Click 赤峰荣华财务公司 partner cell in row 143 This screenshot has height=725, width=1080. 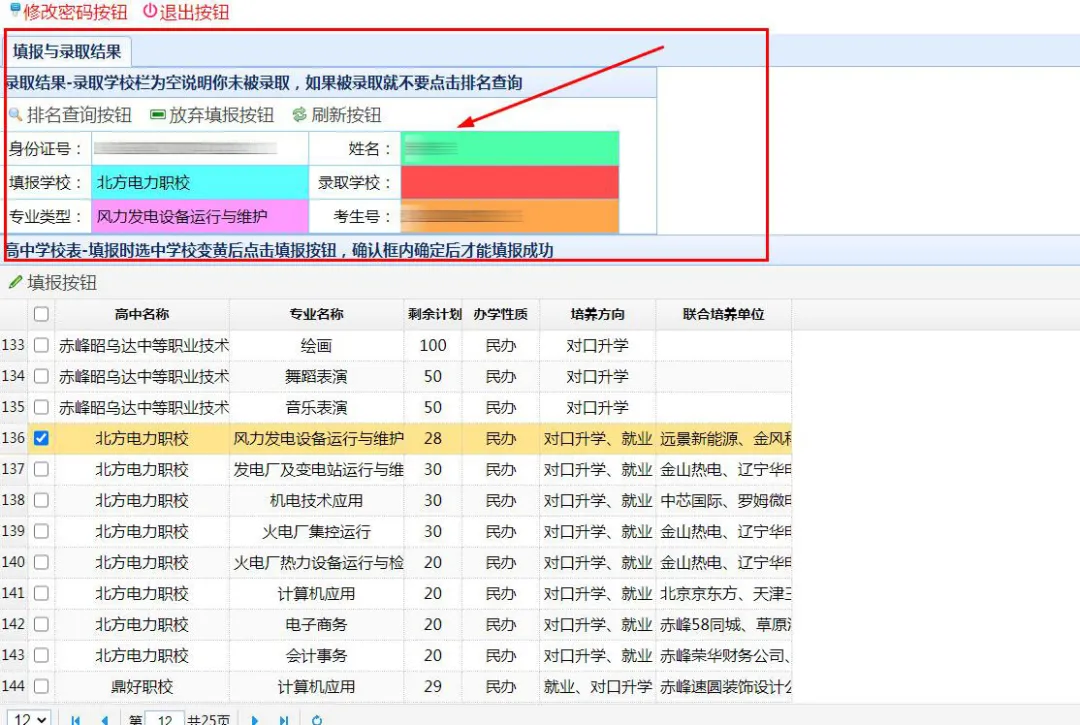724,655
